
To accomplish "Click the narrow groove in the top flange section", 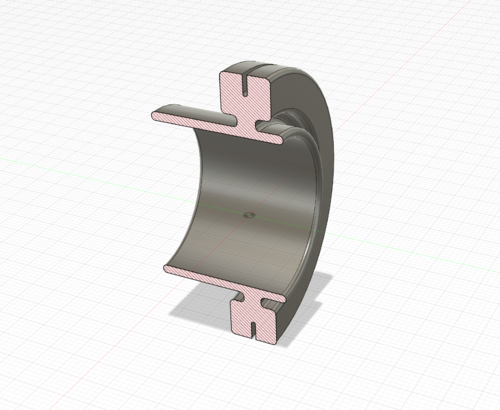I will [x=245, y=86].
